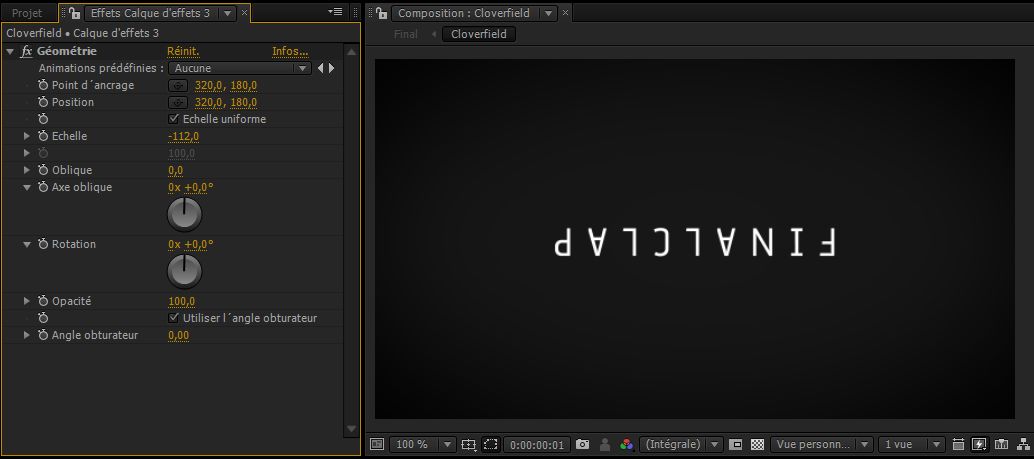Go to next animation preset arrow
Image resolution: width=1034 pixels, height=459 pixels.
pos(332,68)
